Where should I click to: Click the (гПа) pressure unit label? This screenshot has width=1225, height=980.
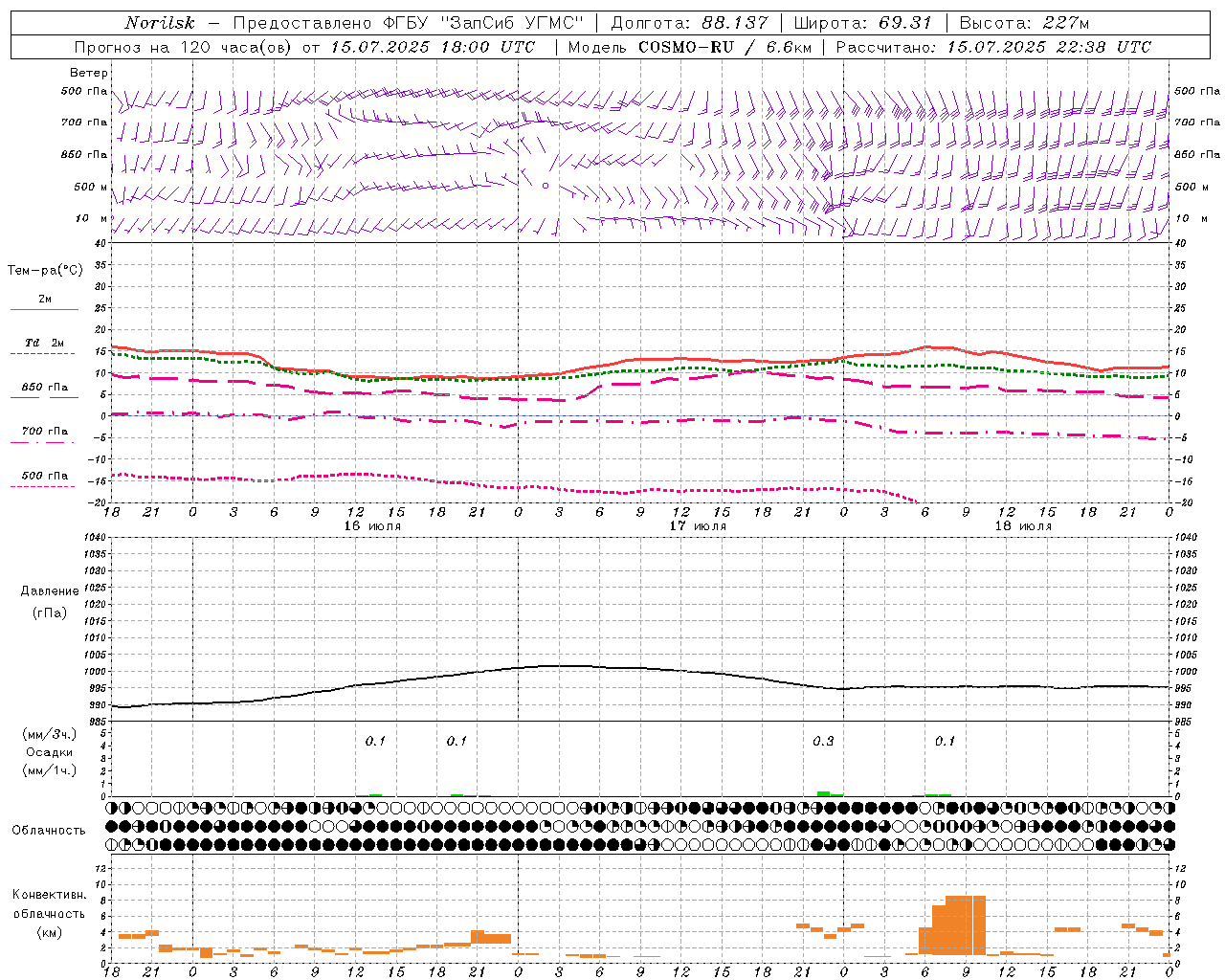(x=50, y=612)
